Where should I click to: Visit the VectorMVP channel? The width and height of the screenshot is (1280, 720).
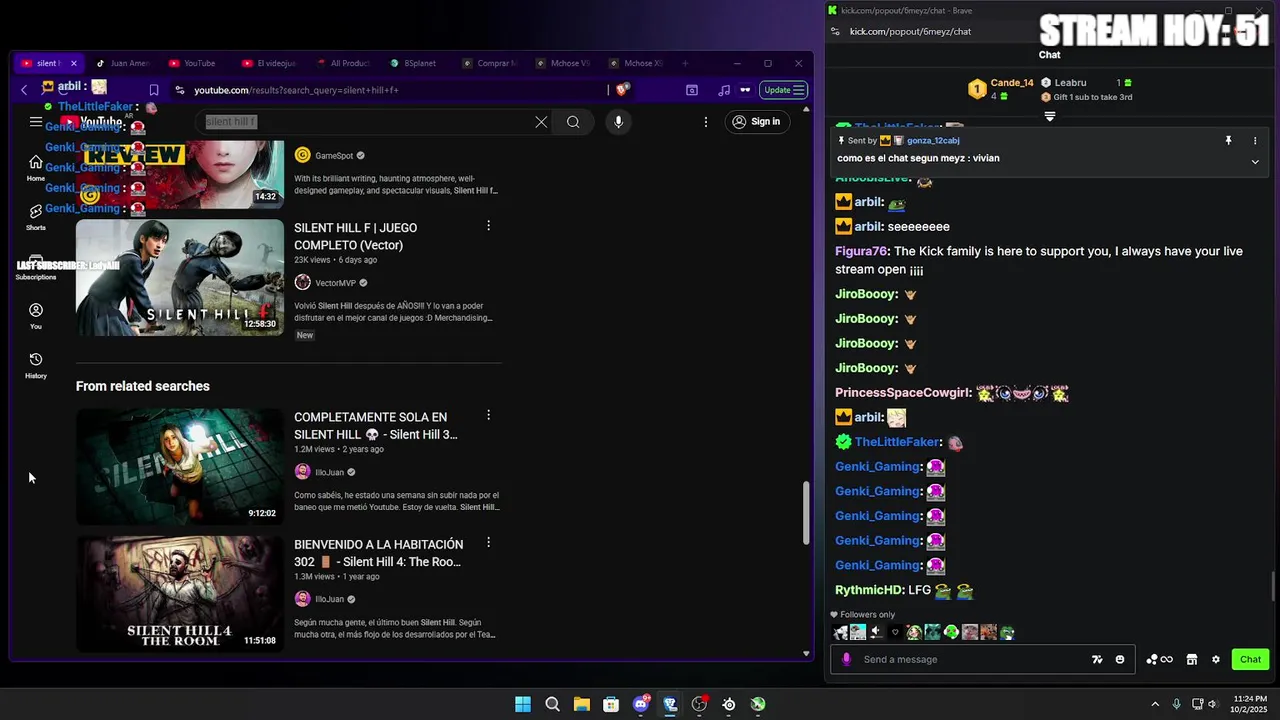[335, 283]
